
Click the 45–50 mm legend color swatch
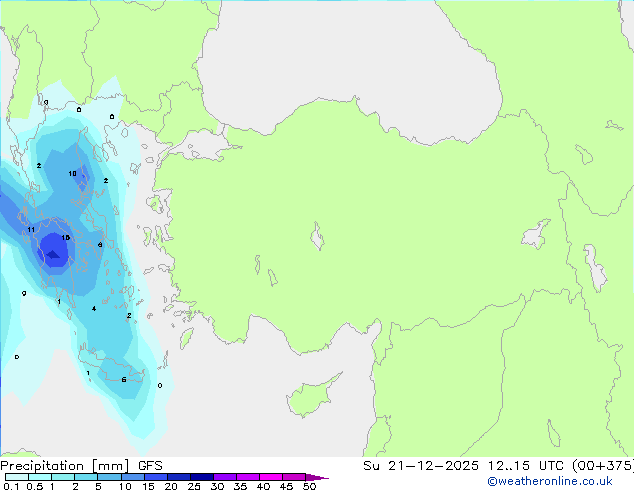(294, 477)
